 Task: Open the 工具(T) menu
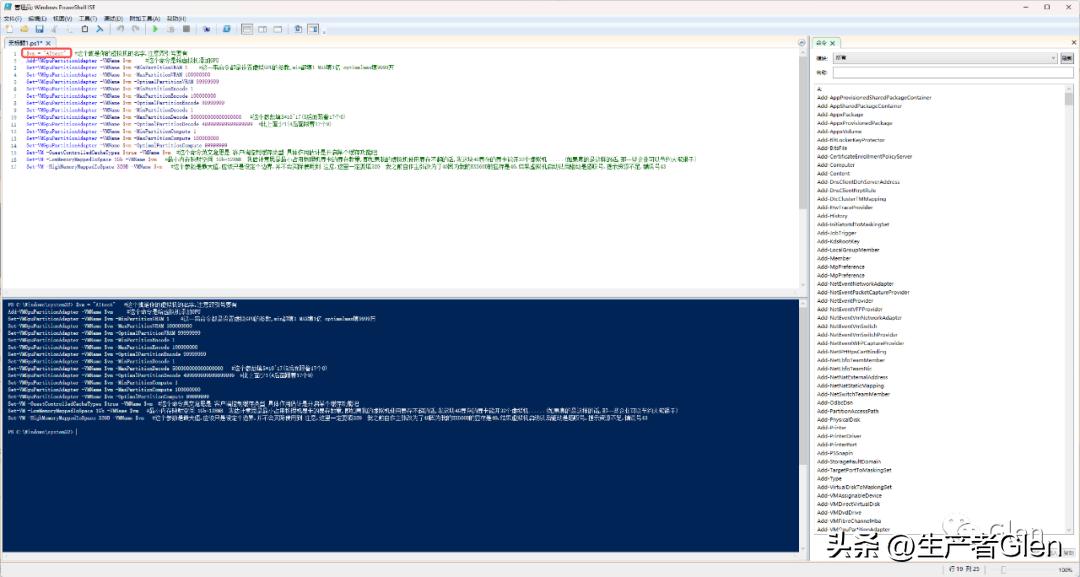click(x=88, y=19)
